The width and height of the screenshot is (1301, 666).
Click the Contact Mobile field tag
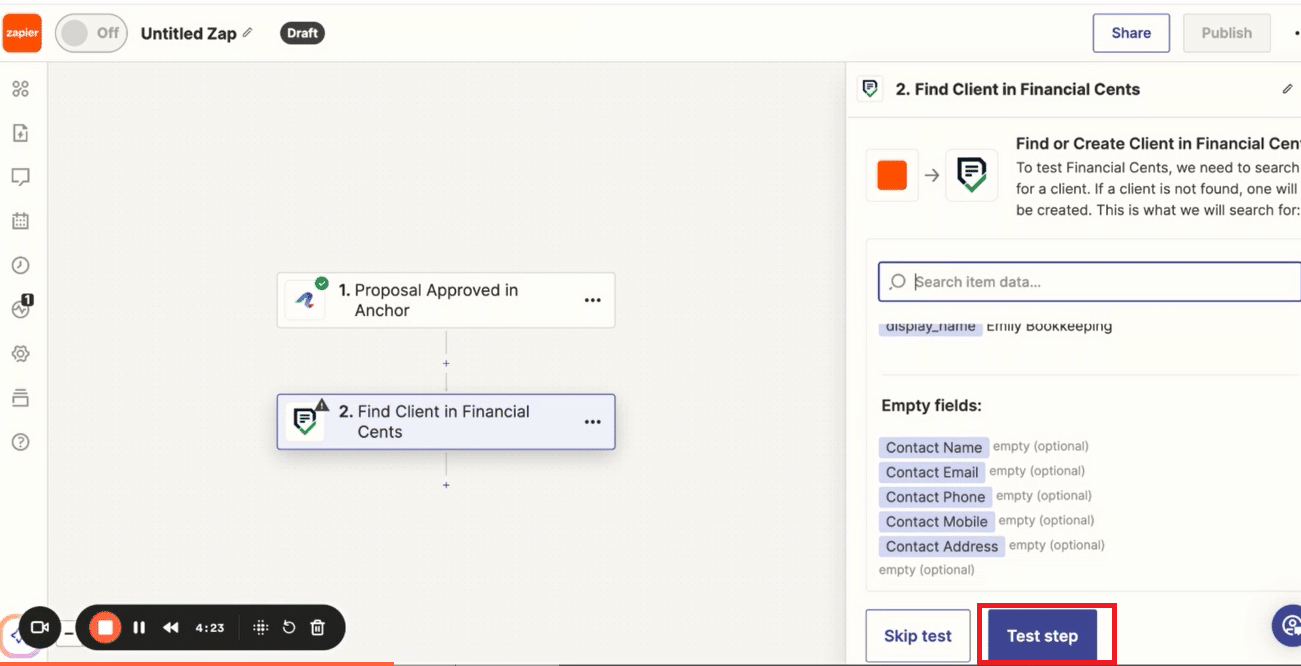936,521
